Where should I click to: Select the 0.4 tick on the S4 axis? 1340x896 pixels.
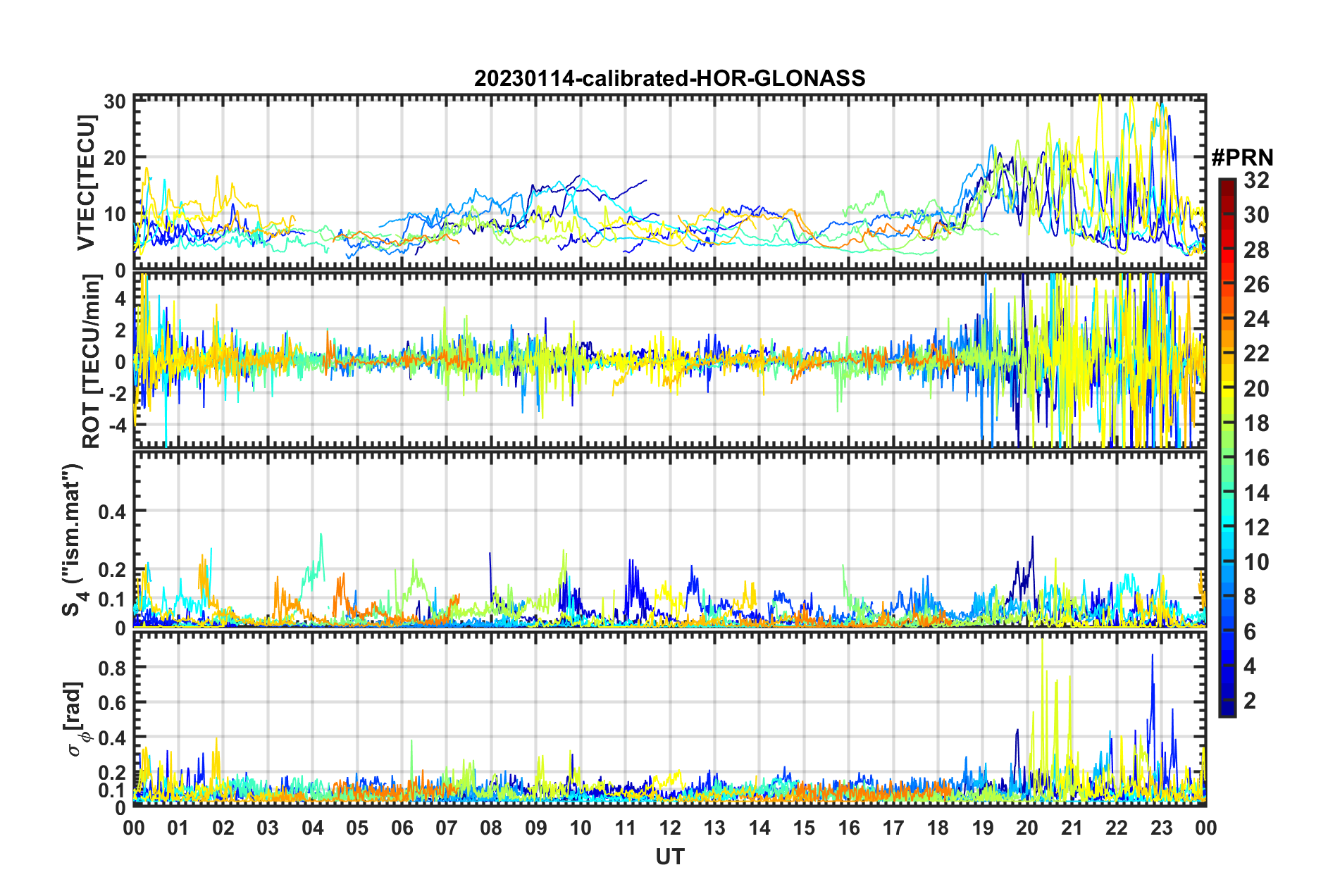point(112,511)
